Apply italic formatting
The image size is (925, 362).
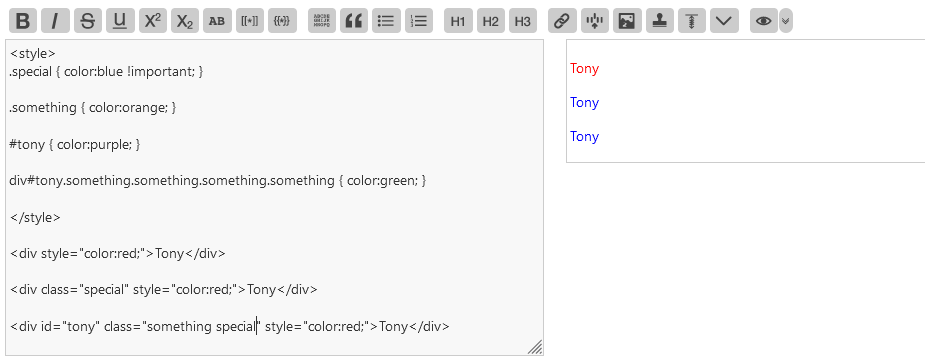pyautogui.click(x=55, y=21)
